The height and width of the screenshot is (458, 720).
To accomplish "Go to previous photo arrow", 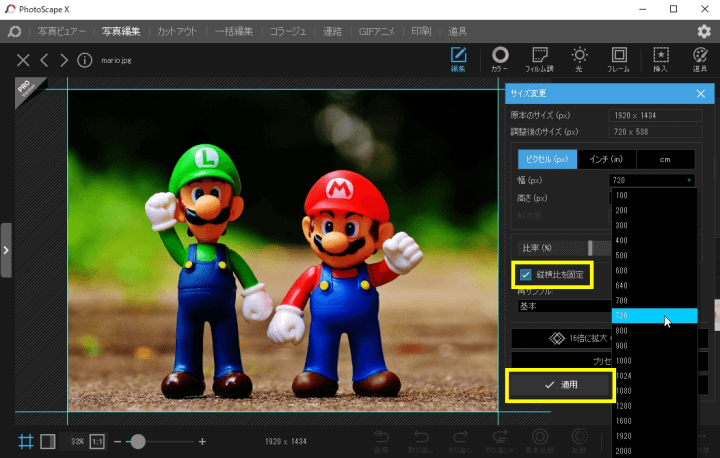I will tap(44, 60).
